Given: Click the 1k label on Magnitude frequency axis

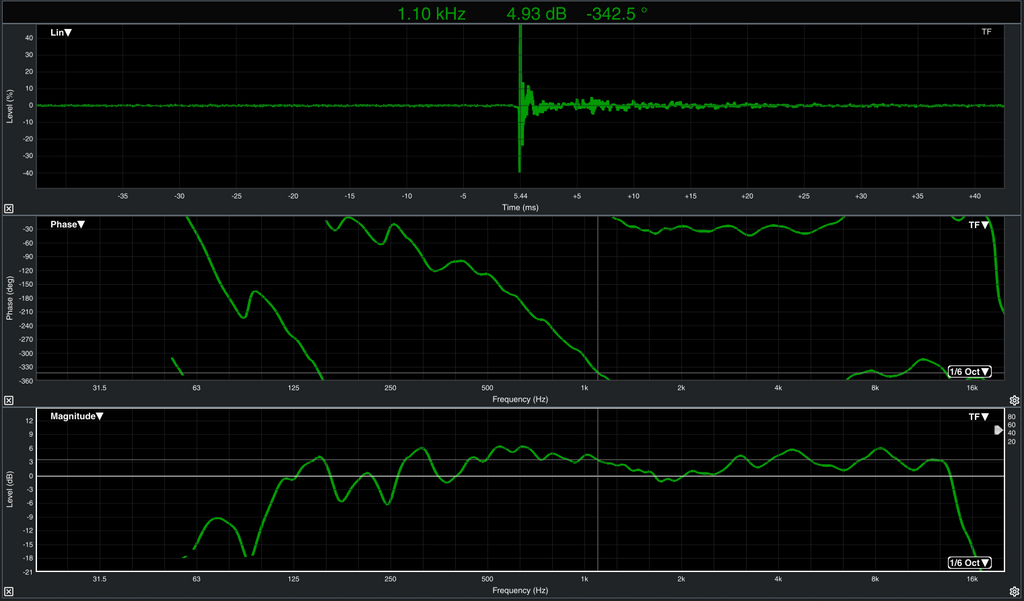Looking at the screenshot, I should point(583,579).
